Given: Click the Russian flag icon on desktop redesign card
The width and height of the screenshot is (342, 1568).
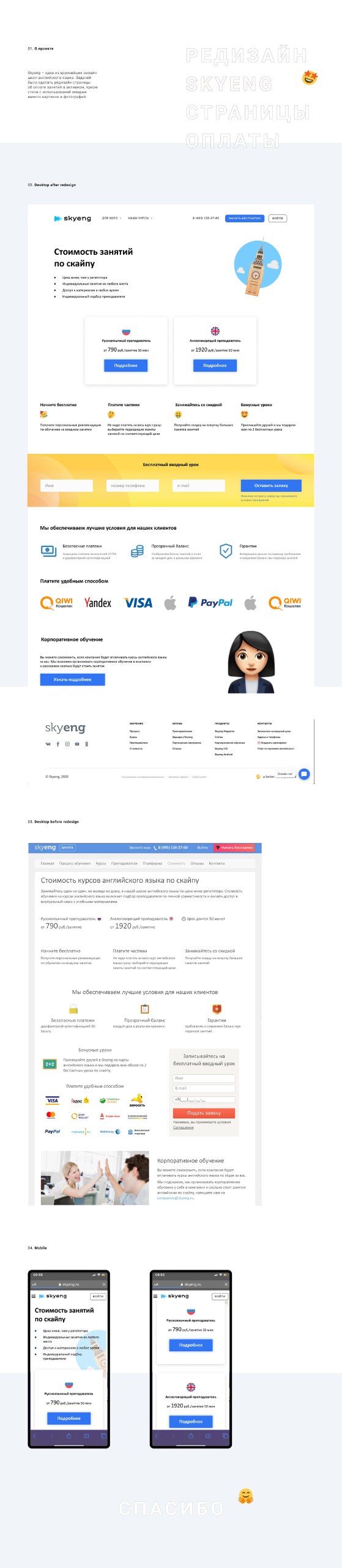Looking at the screenshot, I should [126, 331].
